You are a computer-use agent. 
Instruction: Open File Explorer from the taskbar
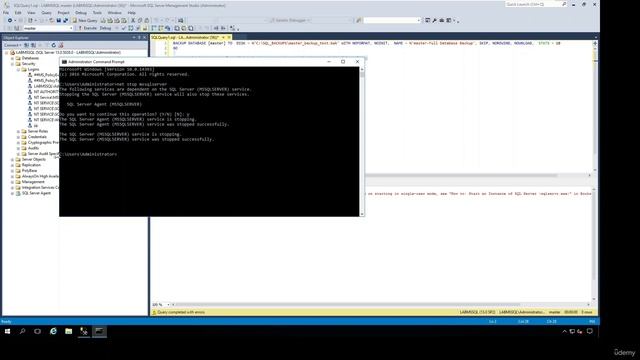[69, 331]
